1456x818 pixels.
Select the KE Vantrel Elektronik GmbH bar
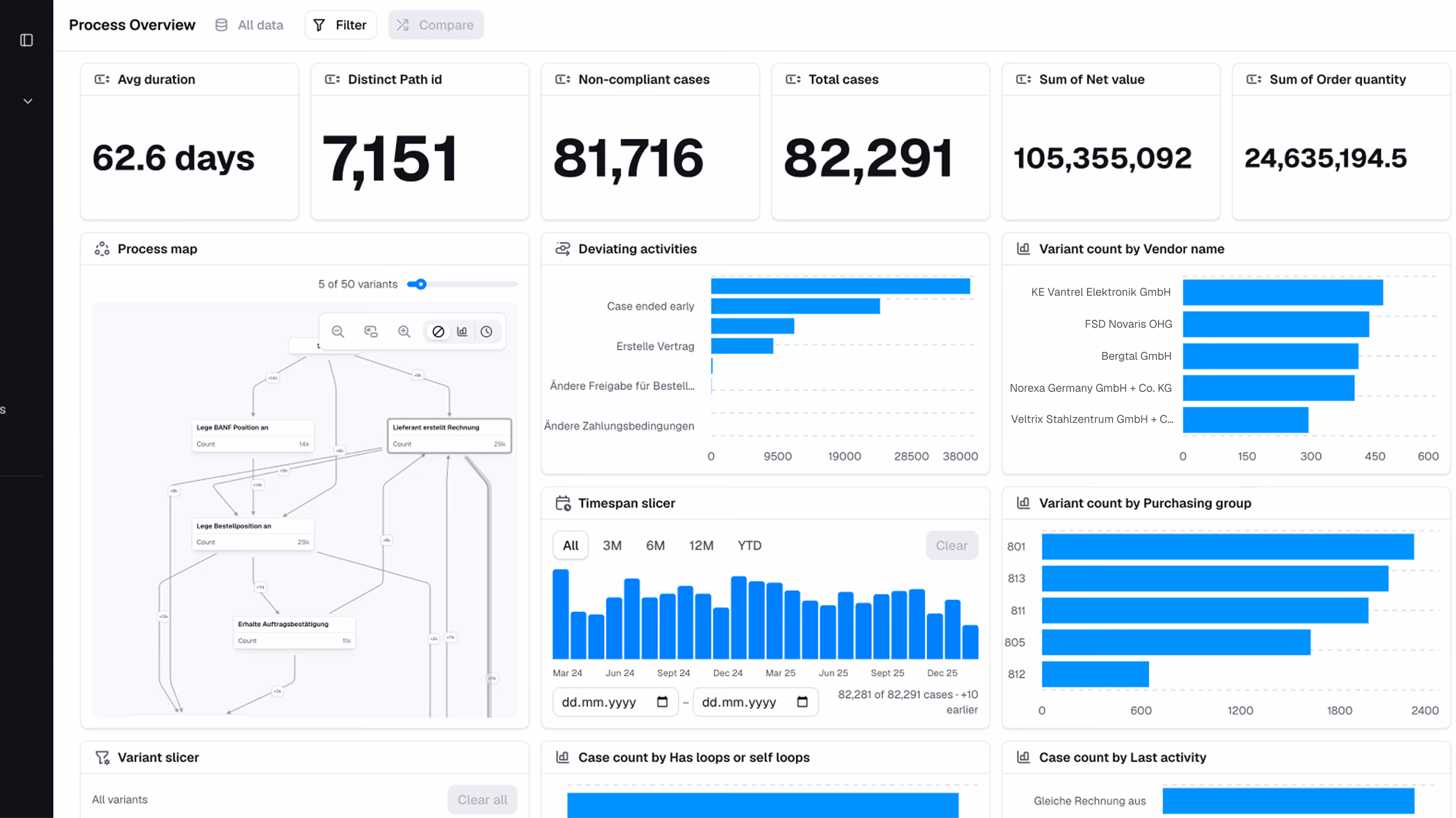(1283, 292)
